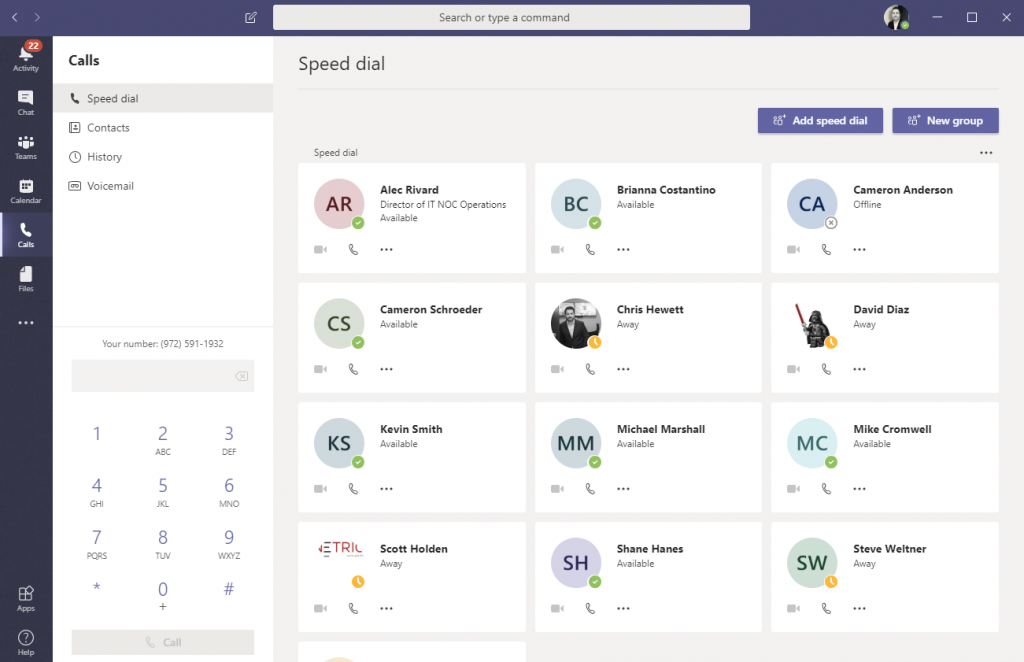
Task: Open the Help section
Action: tap(25, 640)
